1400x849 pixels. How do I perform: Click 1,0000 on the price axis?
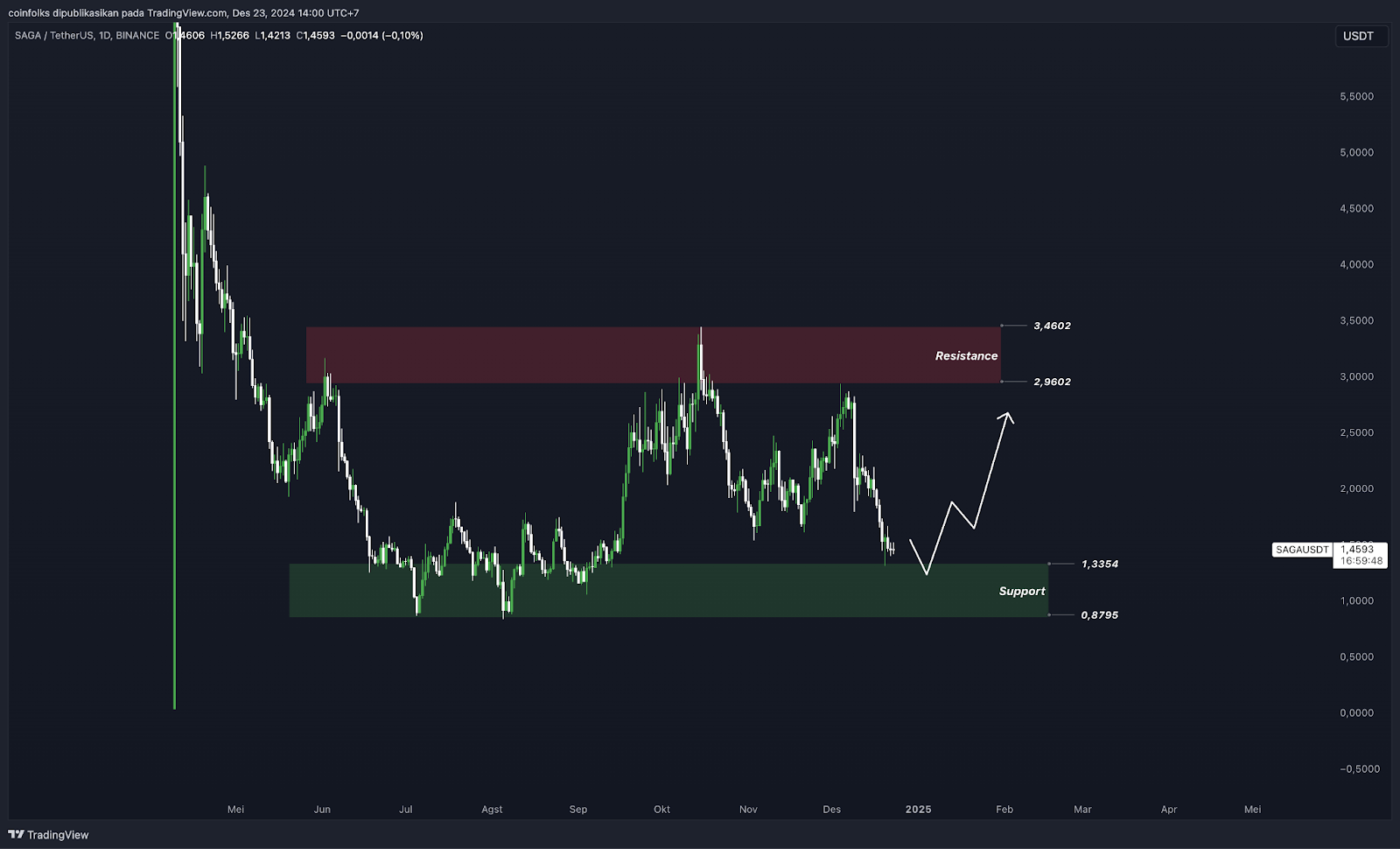tap(1356, 600)
